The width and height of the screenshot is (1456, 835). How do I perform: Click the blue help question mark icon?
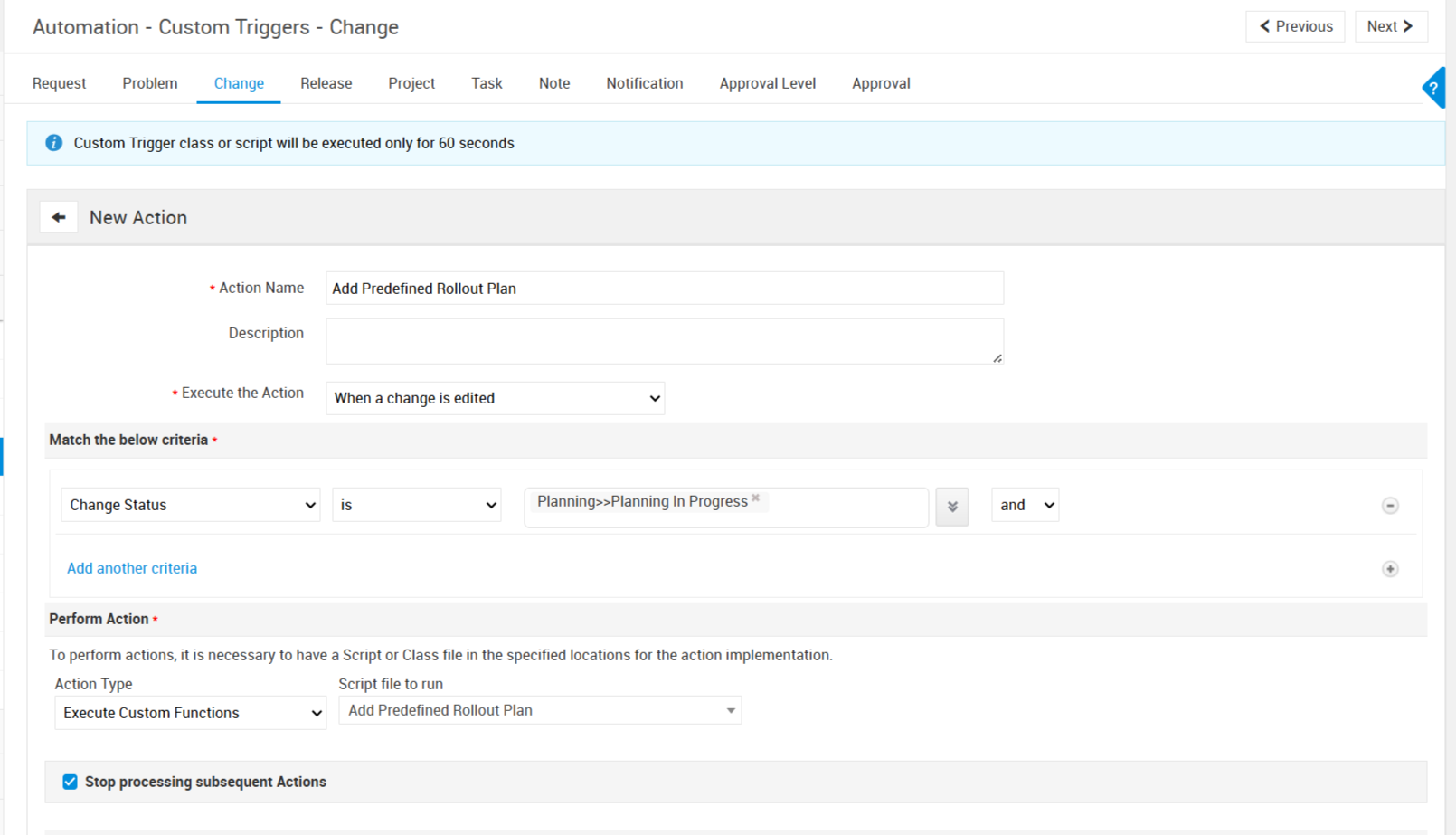pos(1434,88)
